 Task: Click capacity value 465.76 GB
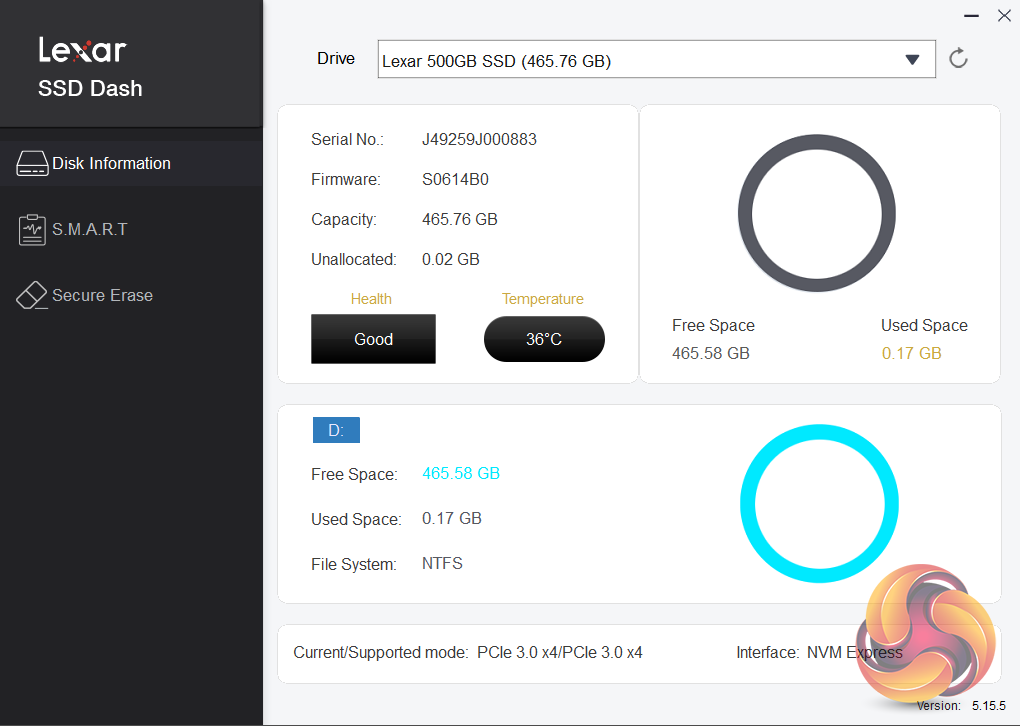pos(460,219)
